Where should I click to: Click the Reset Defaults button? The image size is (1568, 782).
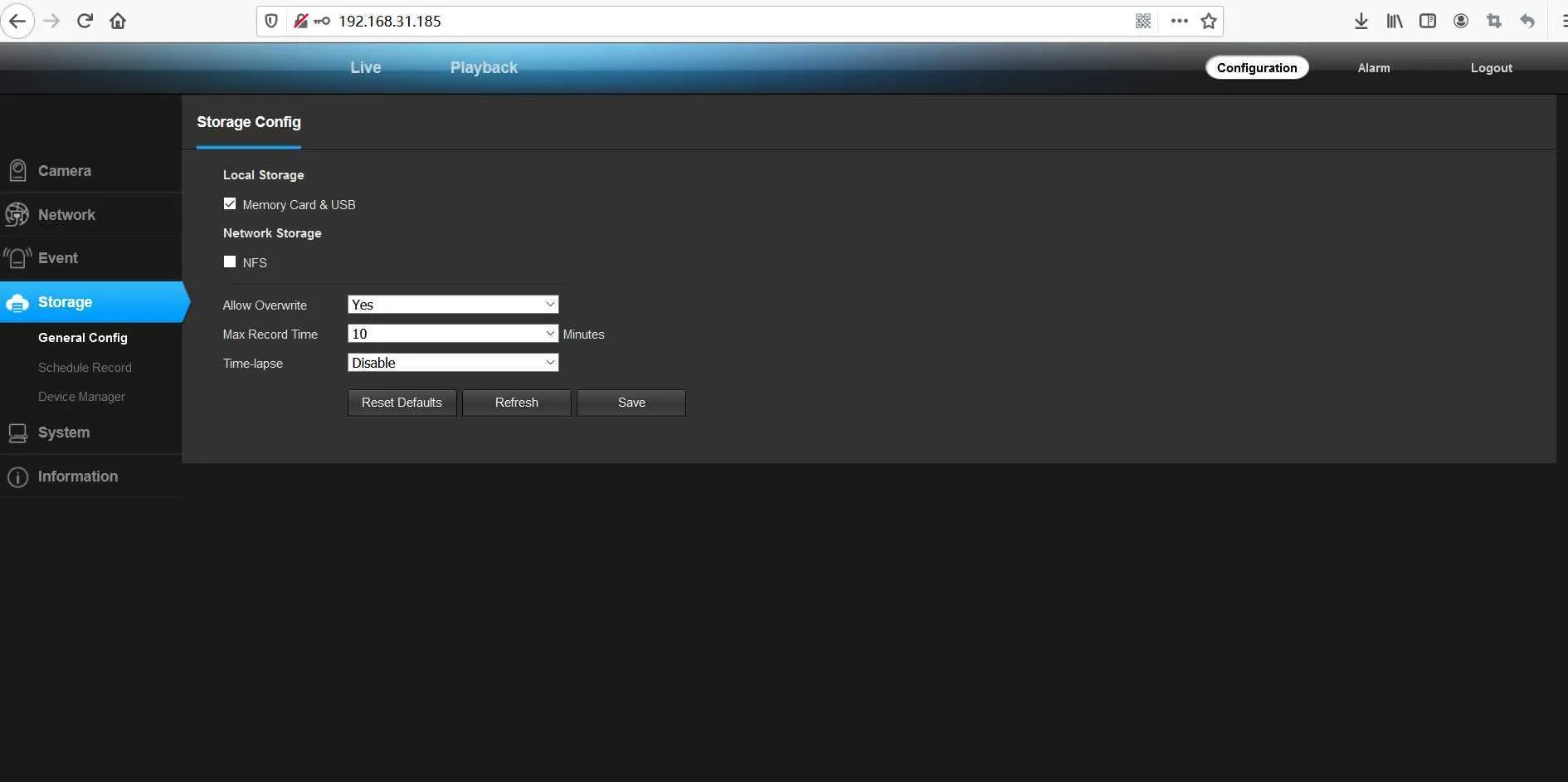click(402, 403)
